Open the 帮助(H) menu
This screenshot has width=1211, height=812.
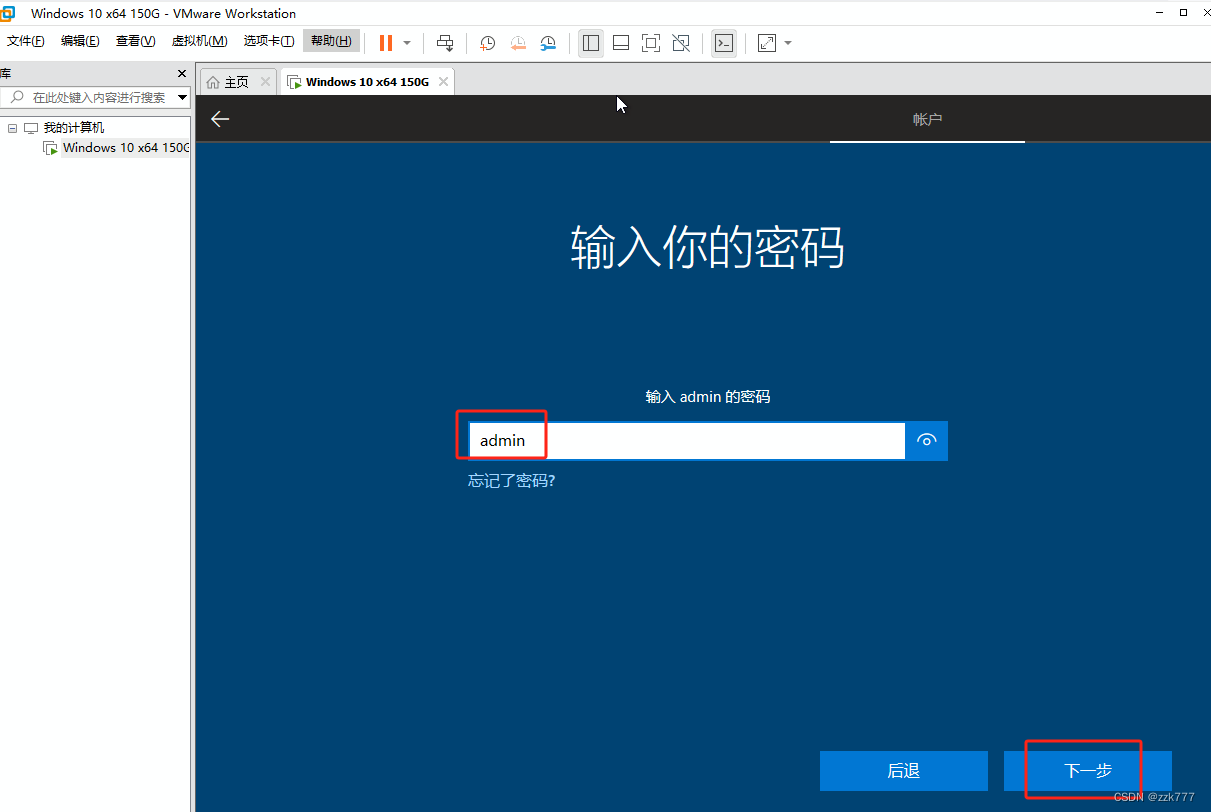[x=331, y=41]
